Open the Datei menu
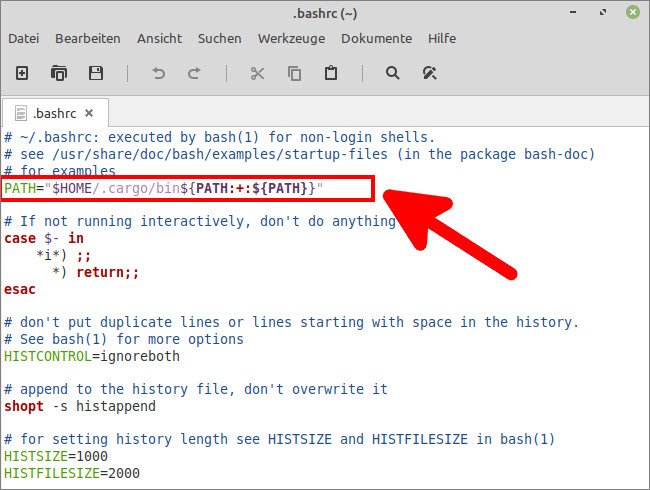Image resolution: width=650 pixels, height=490 pixels. coord(24,39)
